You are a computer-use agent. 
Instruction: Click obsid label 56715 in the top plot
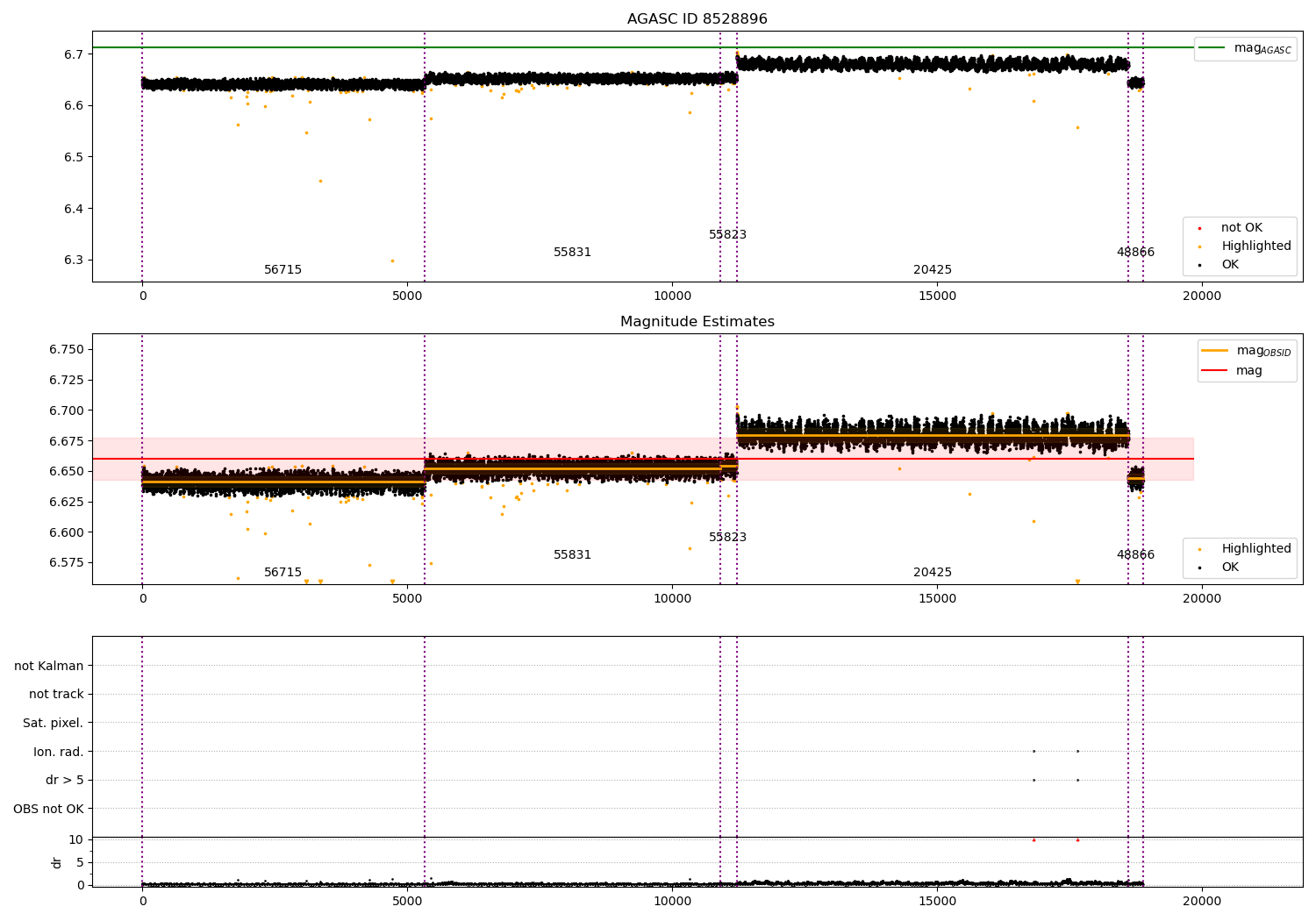coord(283,270)
